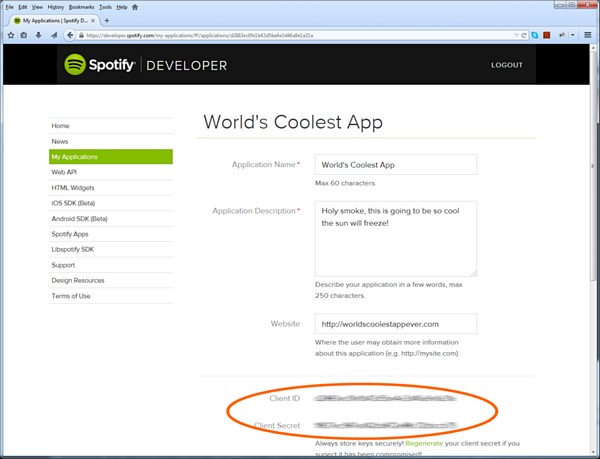Viewport: 600px width, 459px height.
Task: Click the Skype toolbar extension icon
Action: coord(535,35)
